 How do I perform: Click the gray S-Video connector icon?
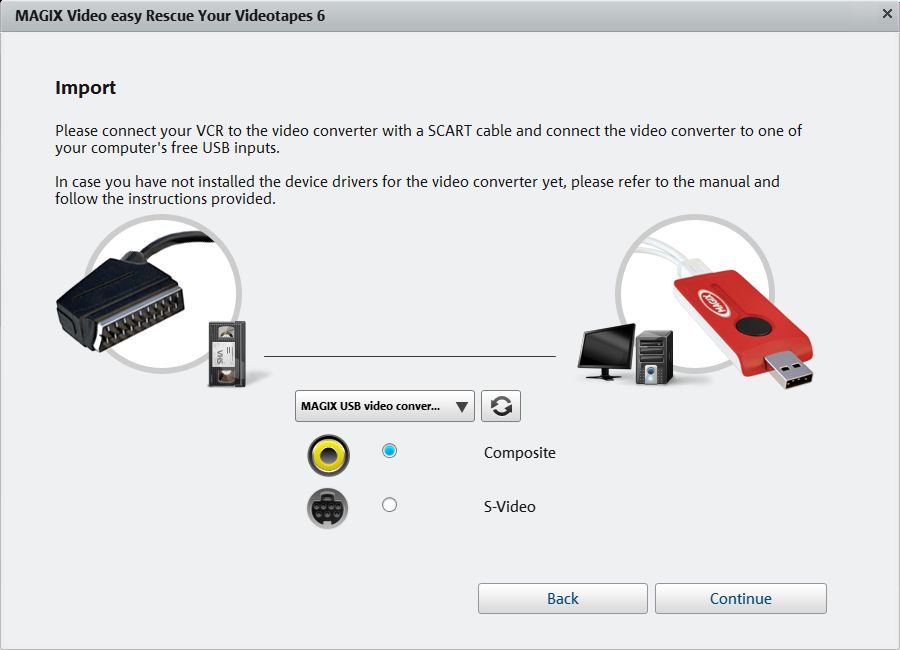coord(328,508)
